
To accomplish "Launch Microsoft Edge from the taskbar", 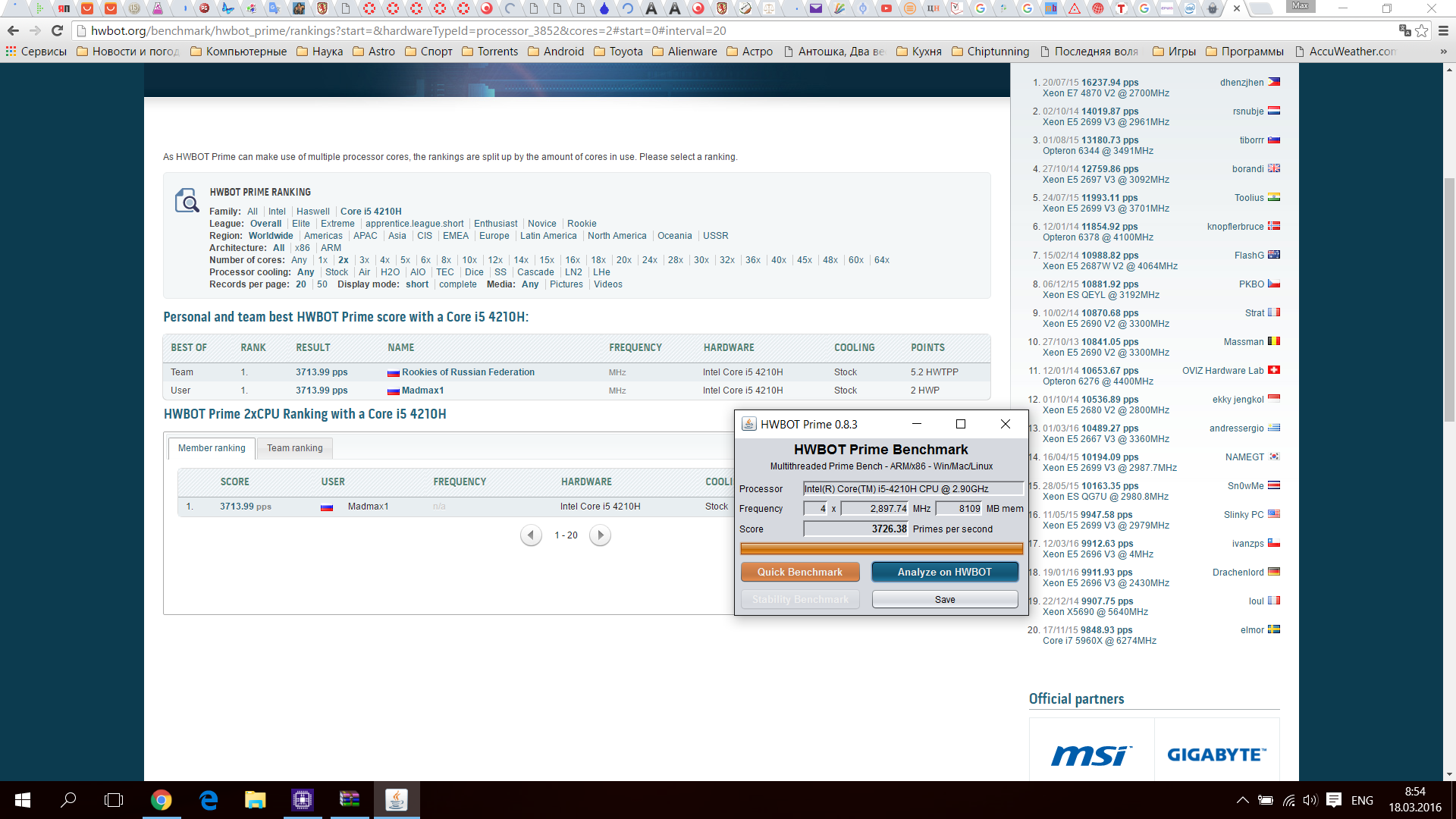I will (x=208, y=800).
